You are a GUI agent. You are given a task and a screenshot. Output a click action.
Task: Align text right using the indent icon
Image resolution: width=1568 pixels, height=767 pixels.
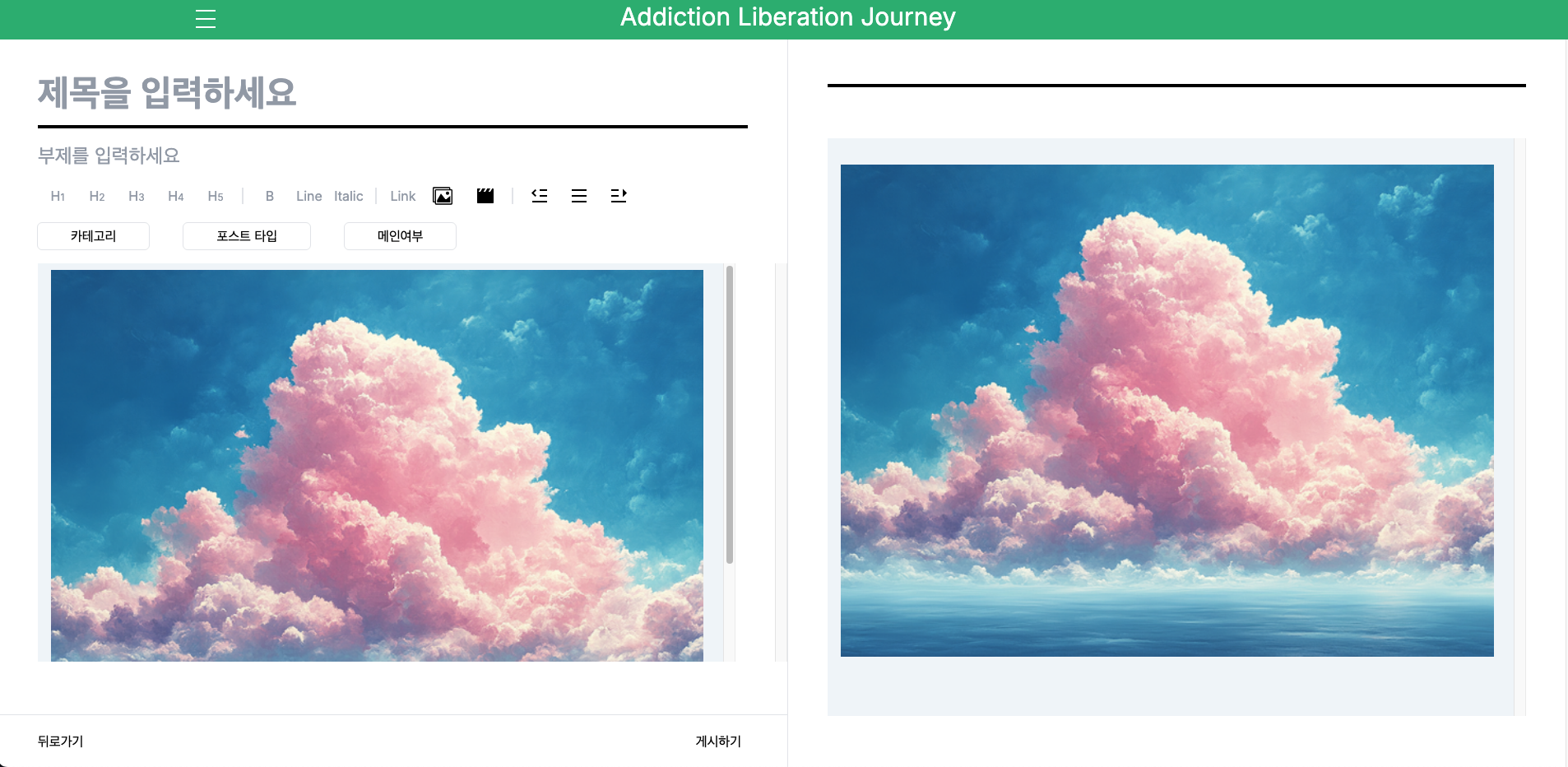[x=619, y=196]
